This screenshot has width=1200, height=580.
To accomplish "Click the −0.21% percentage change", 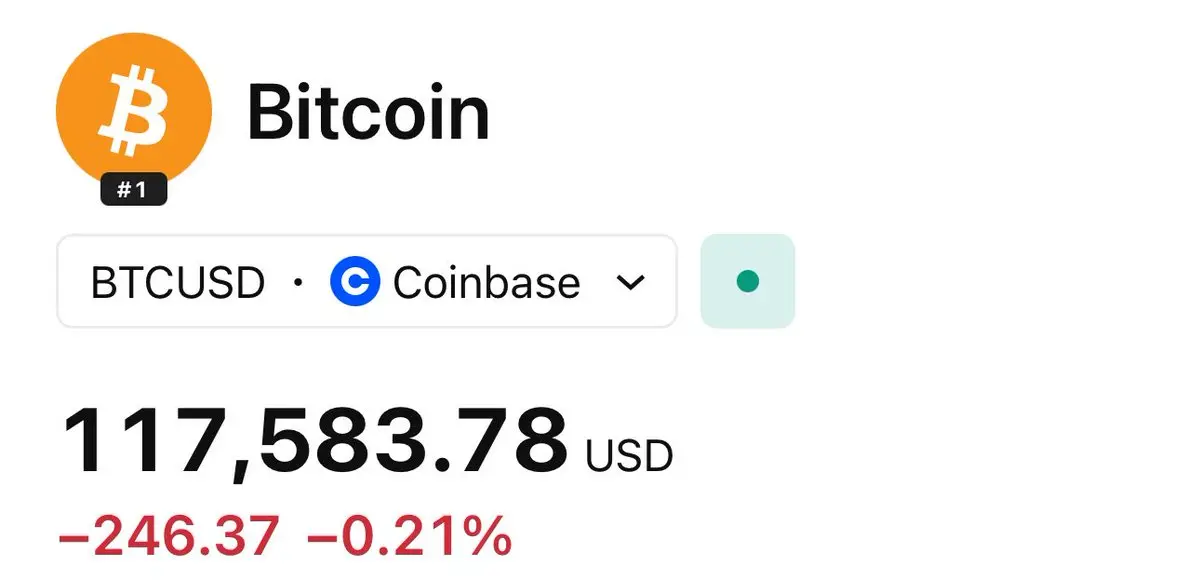I will click(x=410, y=536).
